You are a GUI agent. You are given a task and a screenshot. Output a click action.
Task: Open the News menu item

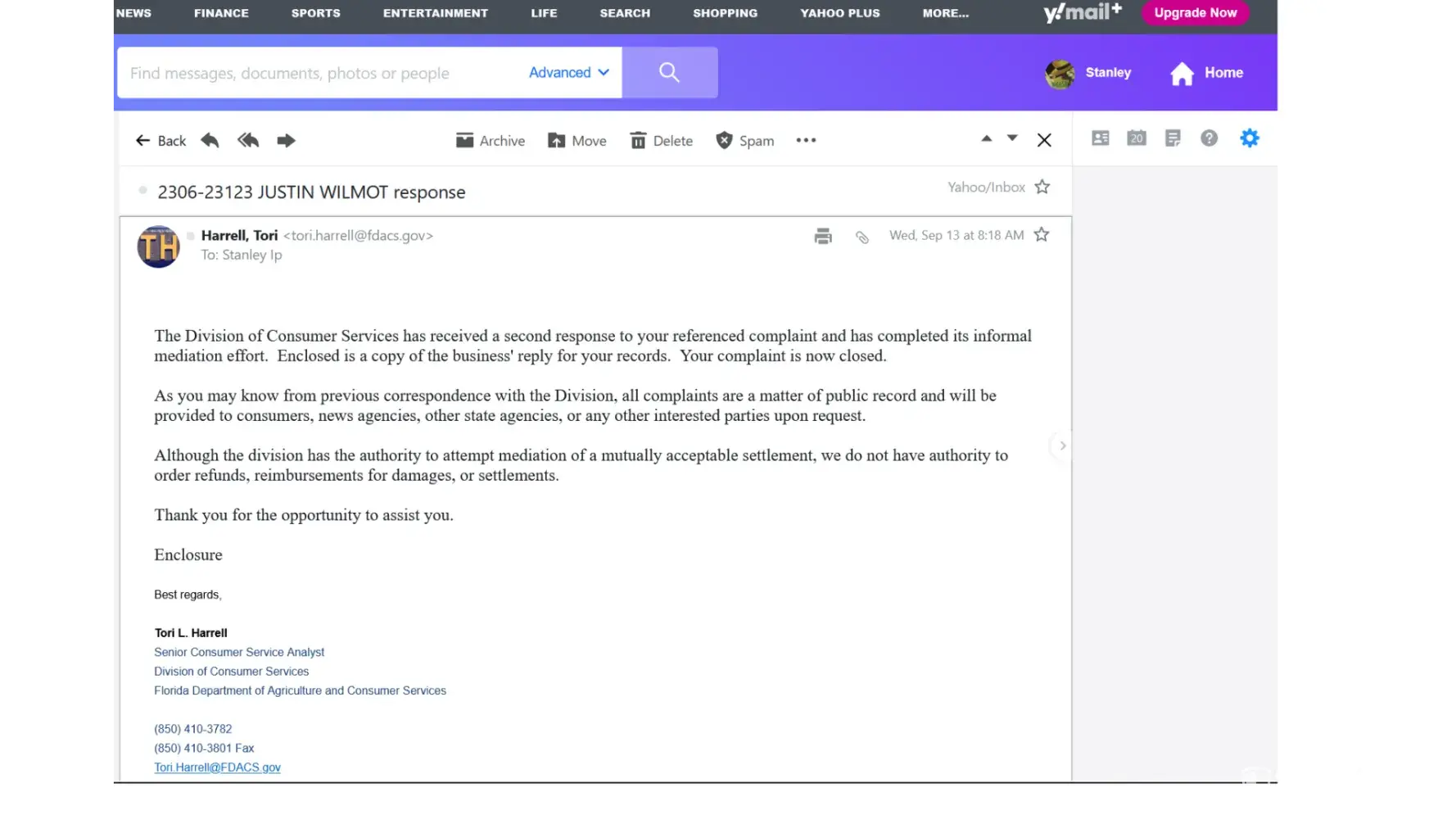coord(133,13)
